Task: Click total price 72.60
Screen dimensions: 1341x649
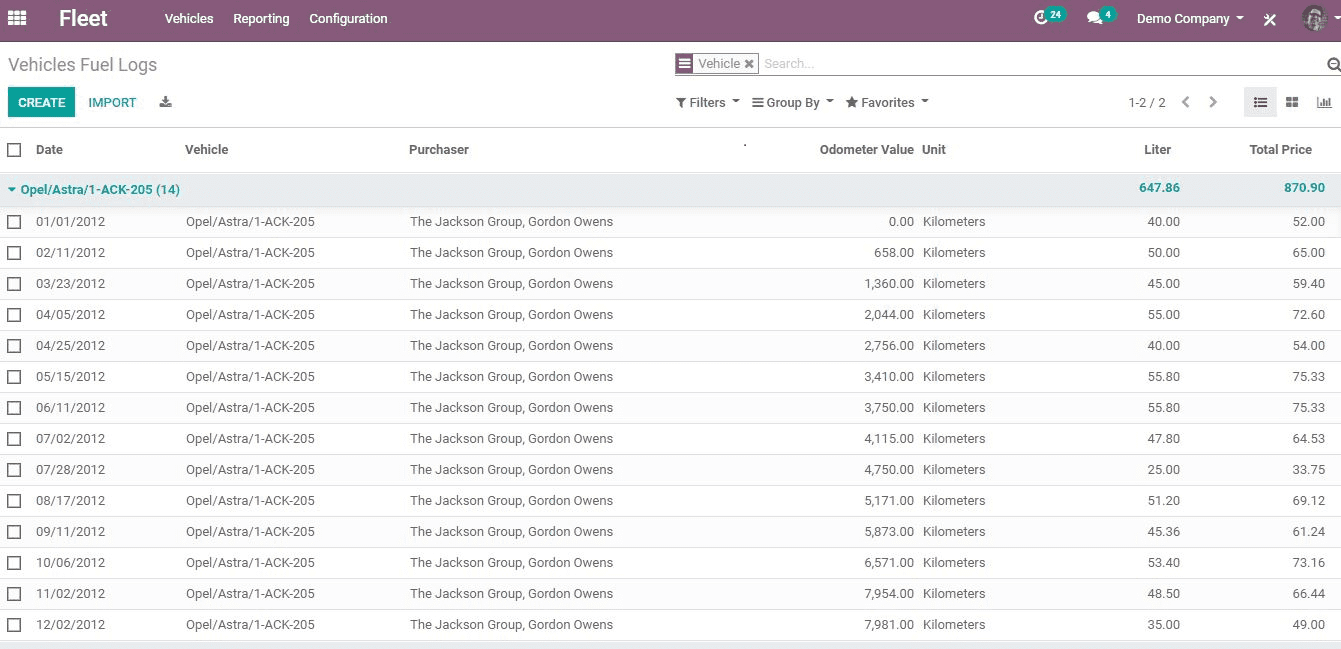Action: (1309, 315)
